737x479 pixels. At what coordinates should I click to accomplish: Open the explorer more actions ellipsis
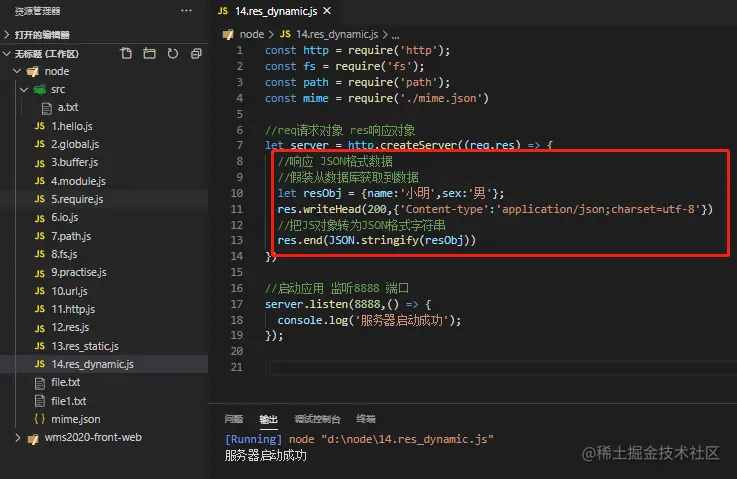pos(186,10)
